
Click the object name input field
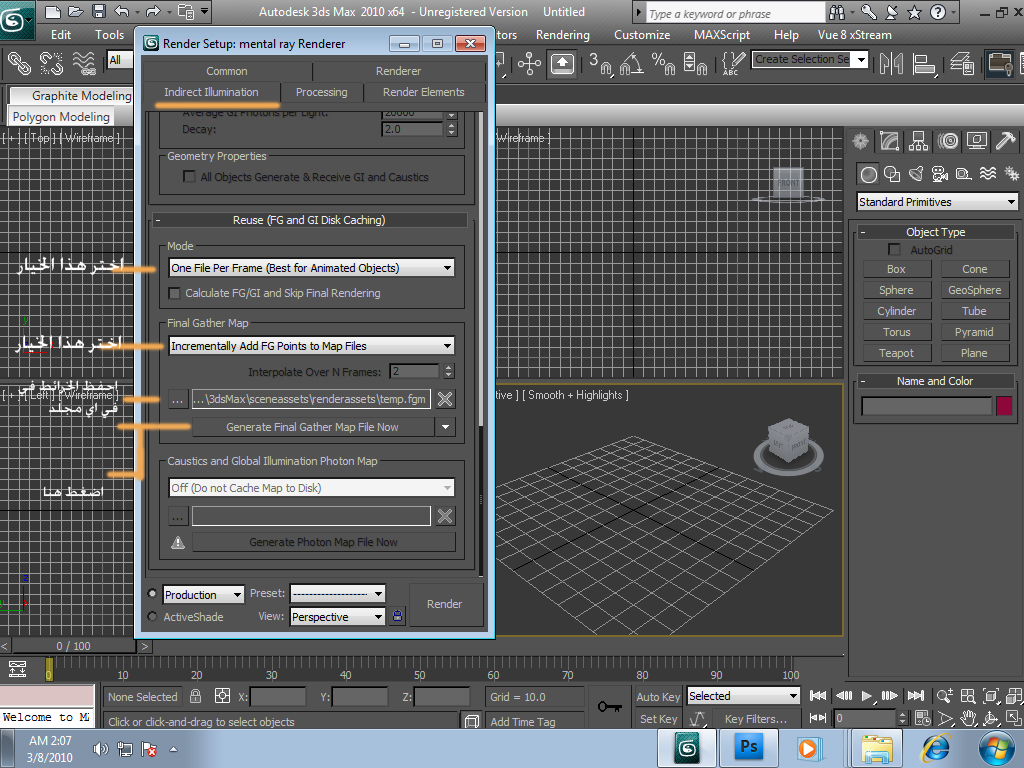click(x=926, y=406)
